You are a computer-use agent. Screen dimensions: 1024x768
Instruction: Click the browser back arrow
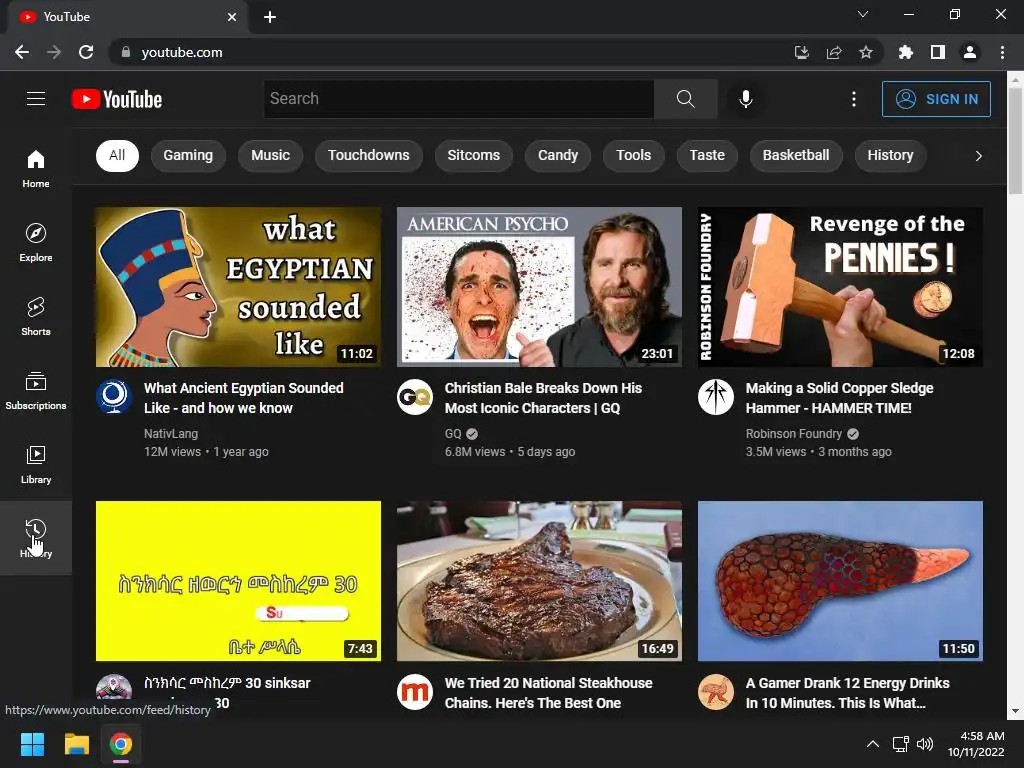(22, 52)
